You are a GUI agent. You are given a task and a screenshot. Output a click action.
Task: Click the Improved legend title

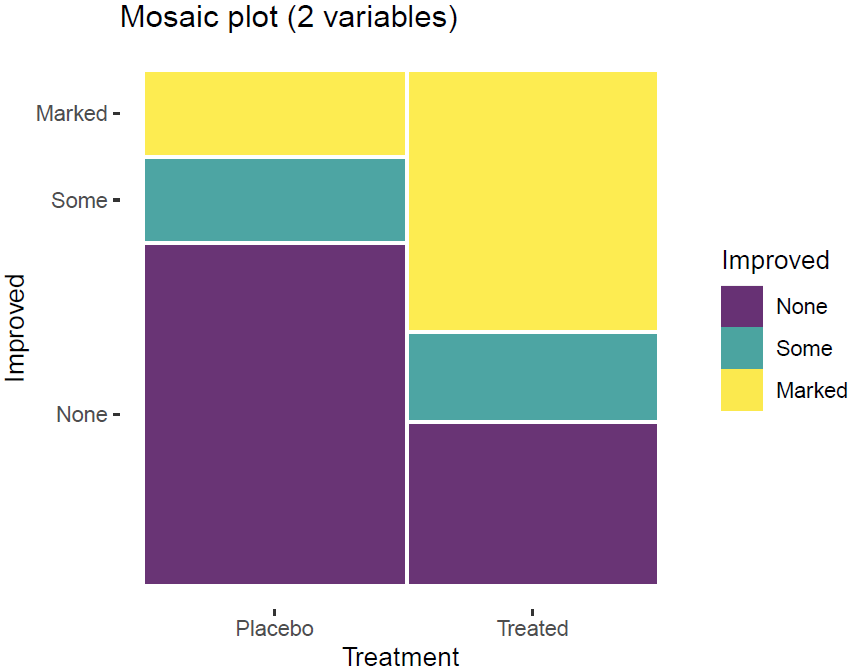coord(776,261)
